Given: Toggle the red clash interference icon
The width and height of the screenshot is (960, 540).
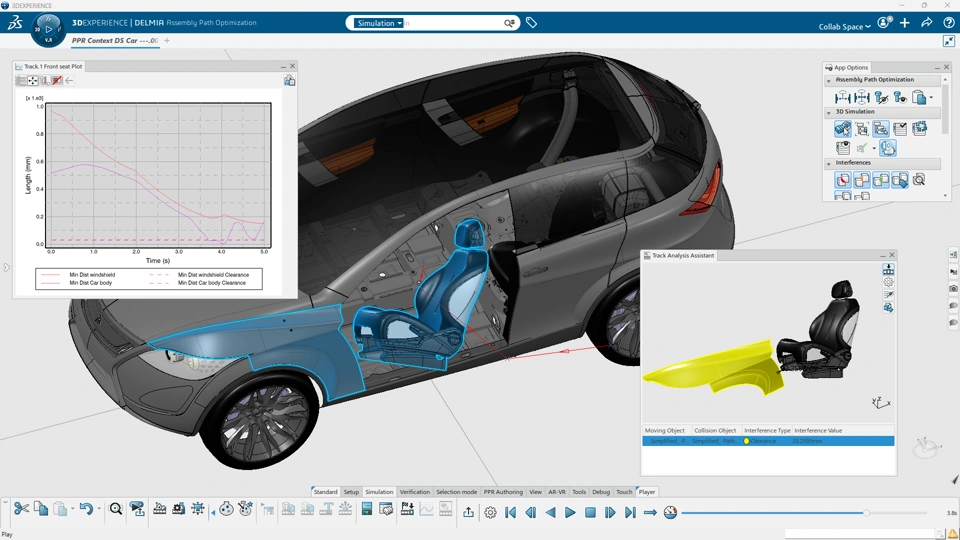Looking at the screenshot, I should pyautogui.click(x=842, y=179).
